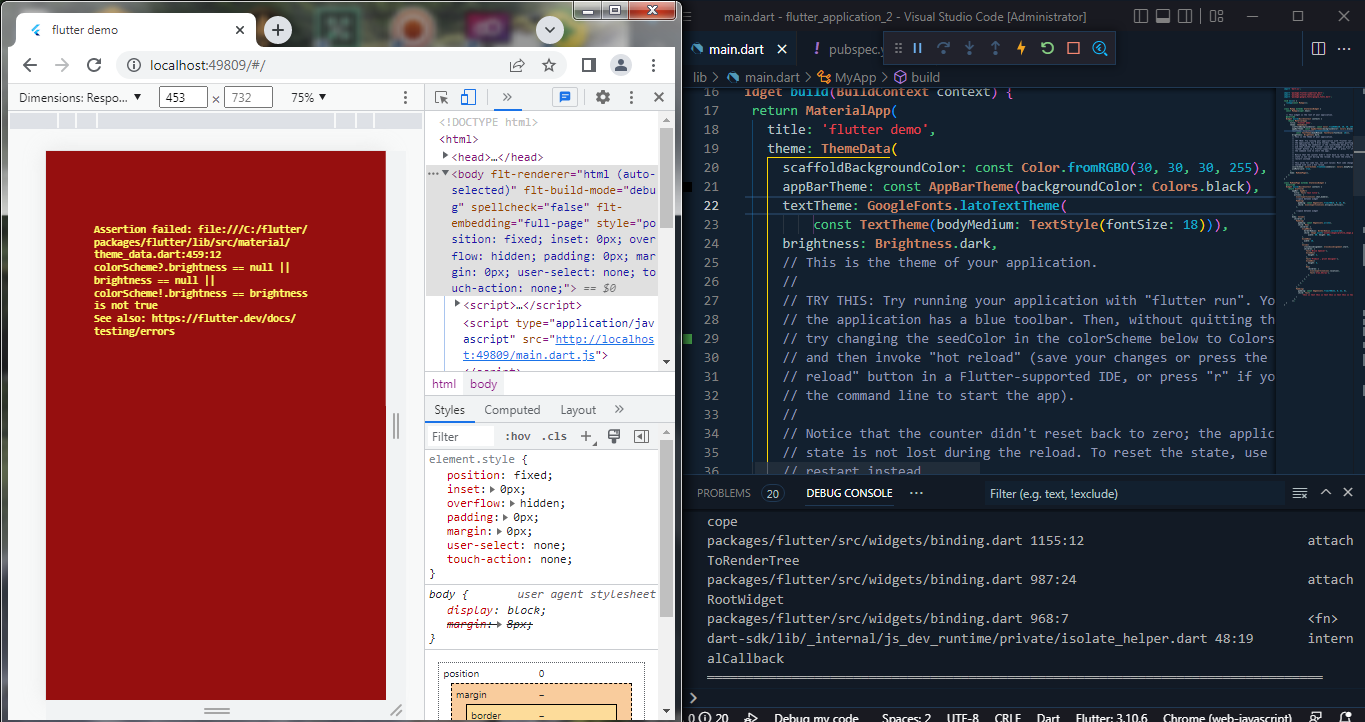Click the Step Over debug icon

[943, 48]
